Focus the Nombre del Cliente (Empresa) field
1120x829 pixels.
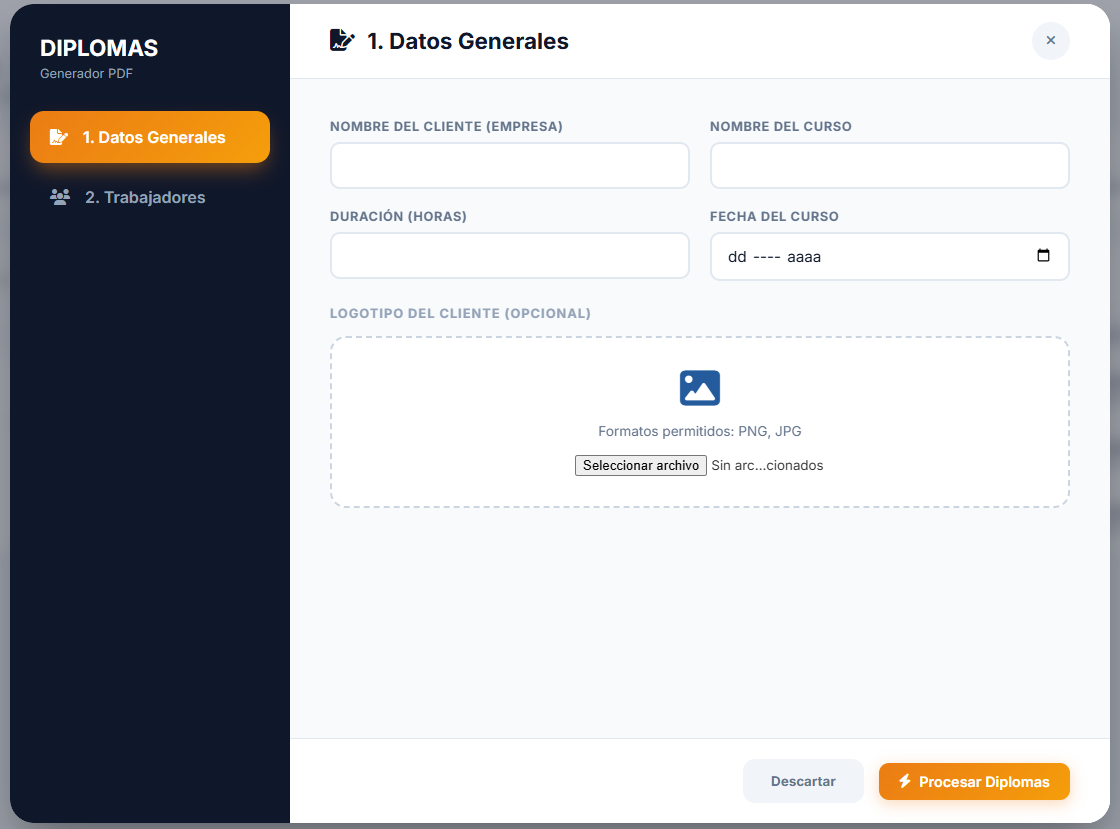click(x=509, y=166)
